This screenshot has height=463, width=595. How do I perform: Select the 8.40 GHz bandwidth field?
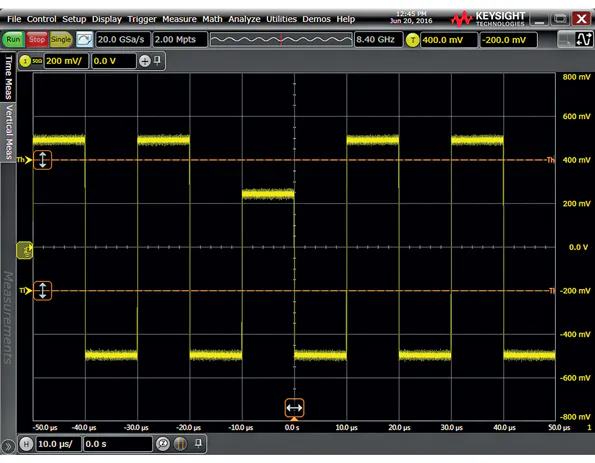[378, 39]
